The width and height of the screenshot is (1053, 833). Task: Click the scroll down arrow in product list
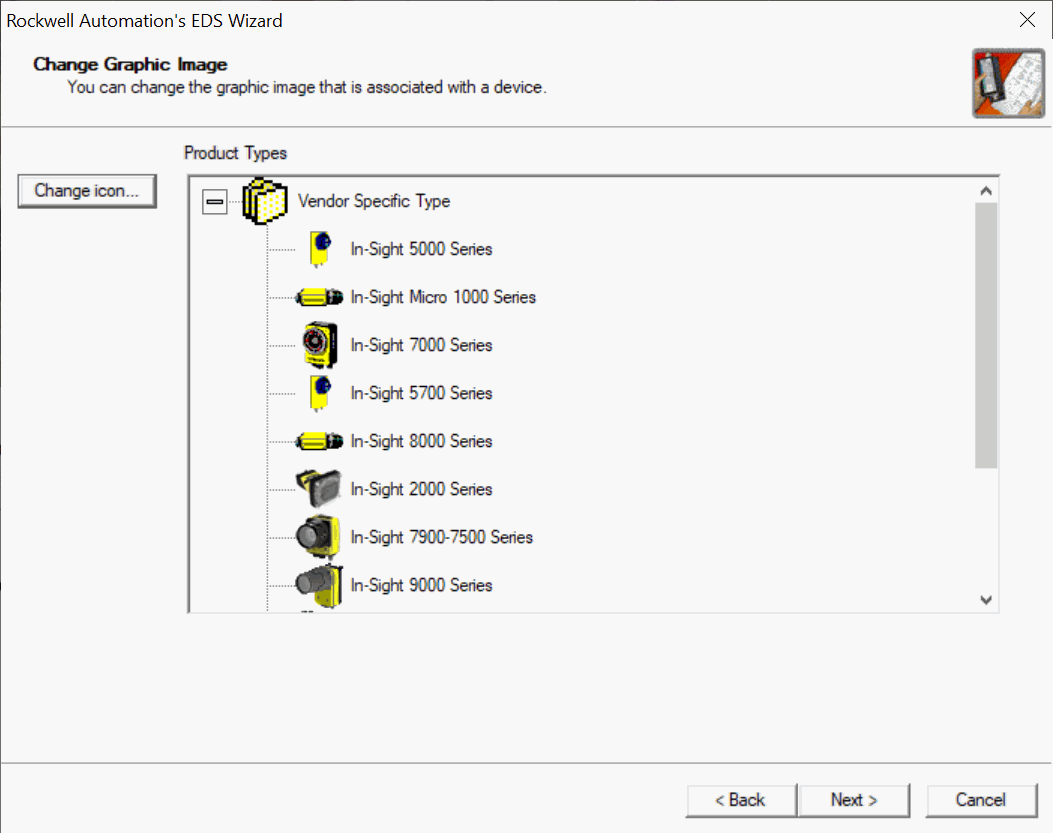pos(986,600)
